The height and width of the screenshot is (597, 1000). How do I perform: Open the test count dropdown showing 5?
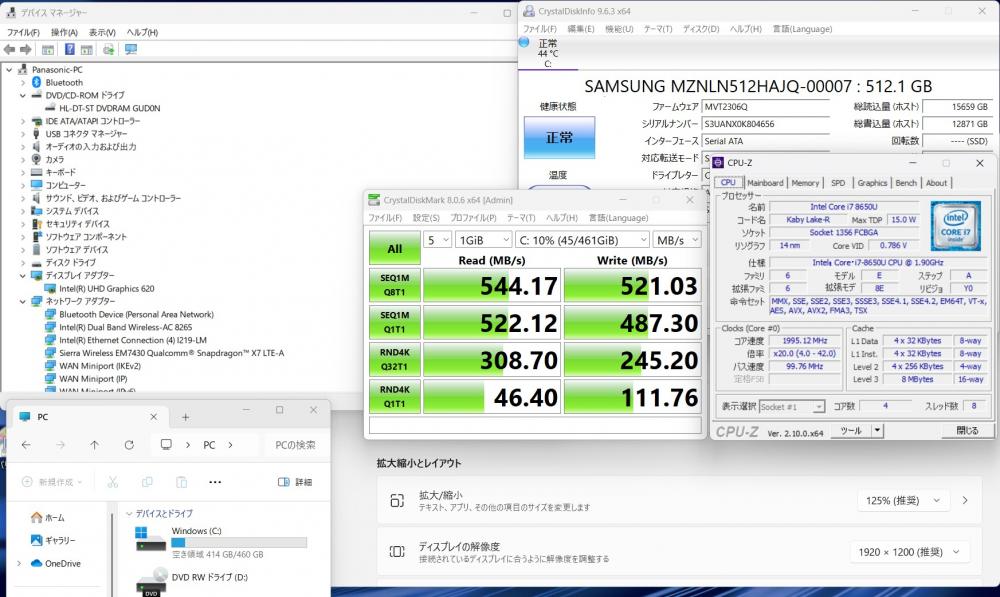[438, 240]
